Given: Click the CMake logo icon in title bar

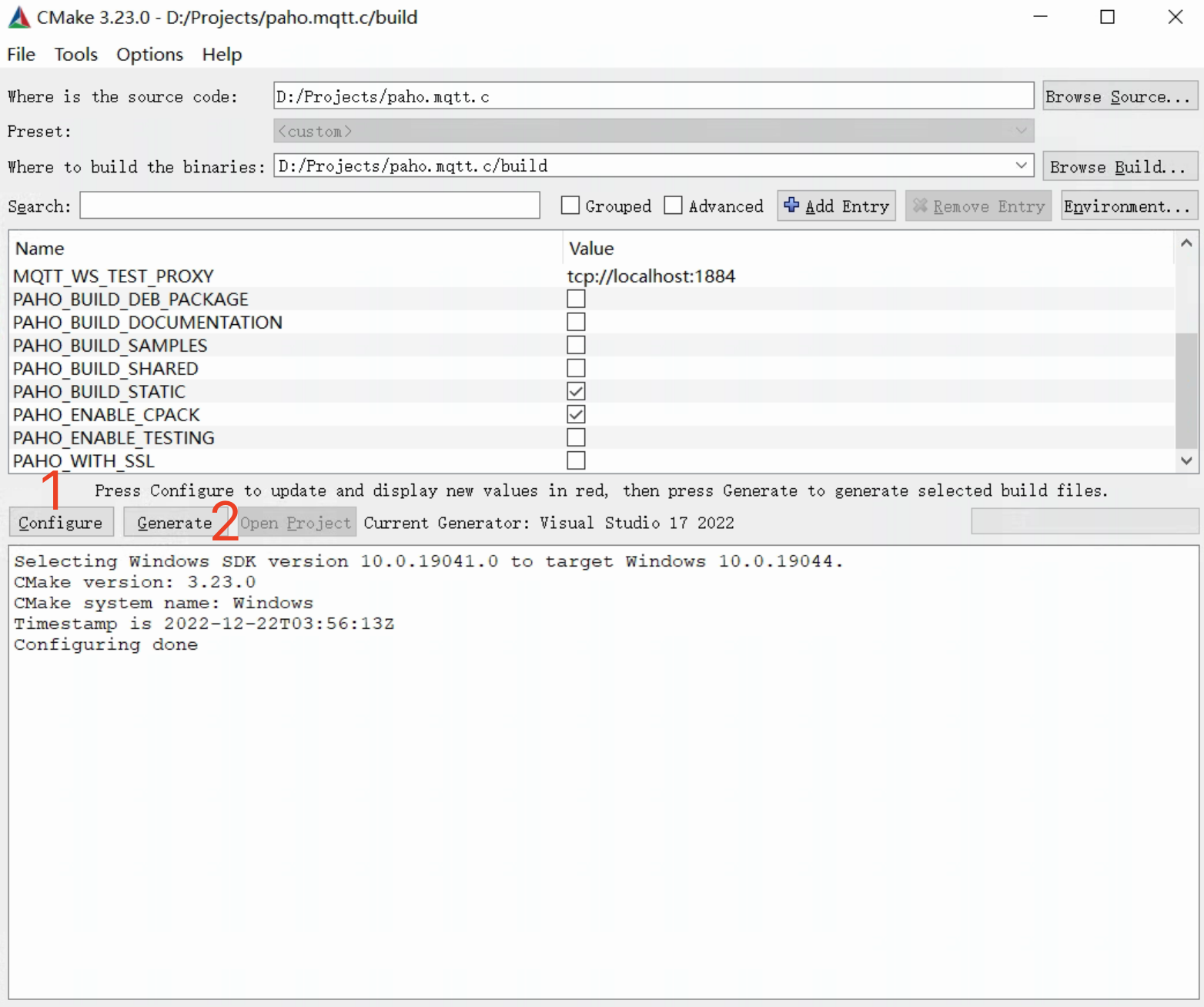Looking at the screenshot, I should pyautogui.click(x=18, y=17).
